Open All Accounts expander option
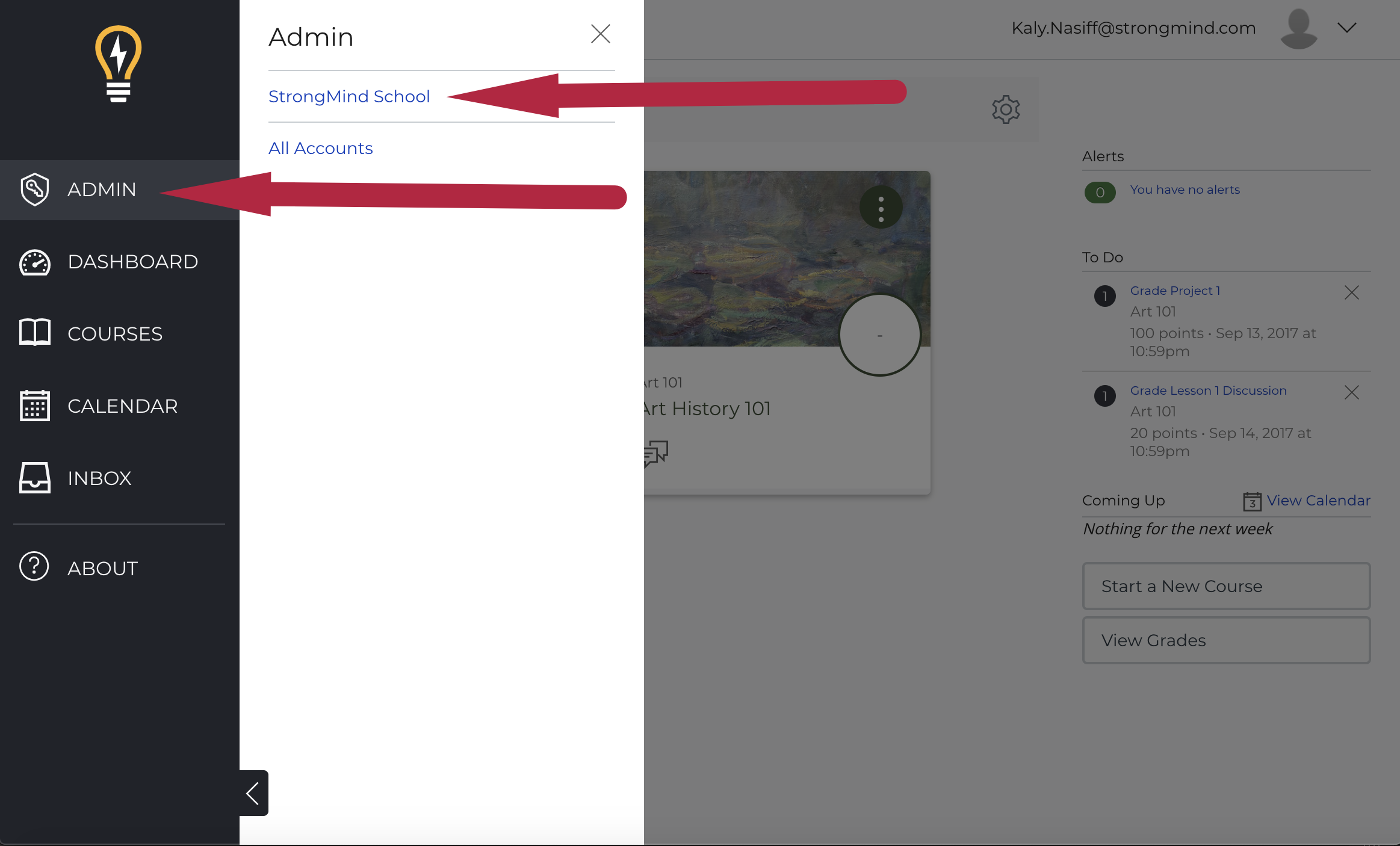This screenshot has height=846, width=1400. 321,148
